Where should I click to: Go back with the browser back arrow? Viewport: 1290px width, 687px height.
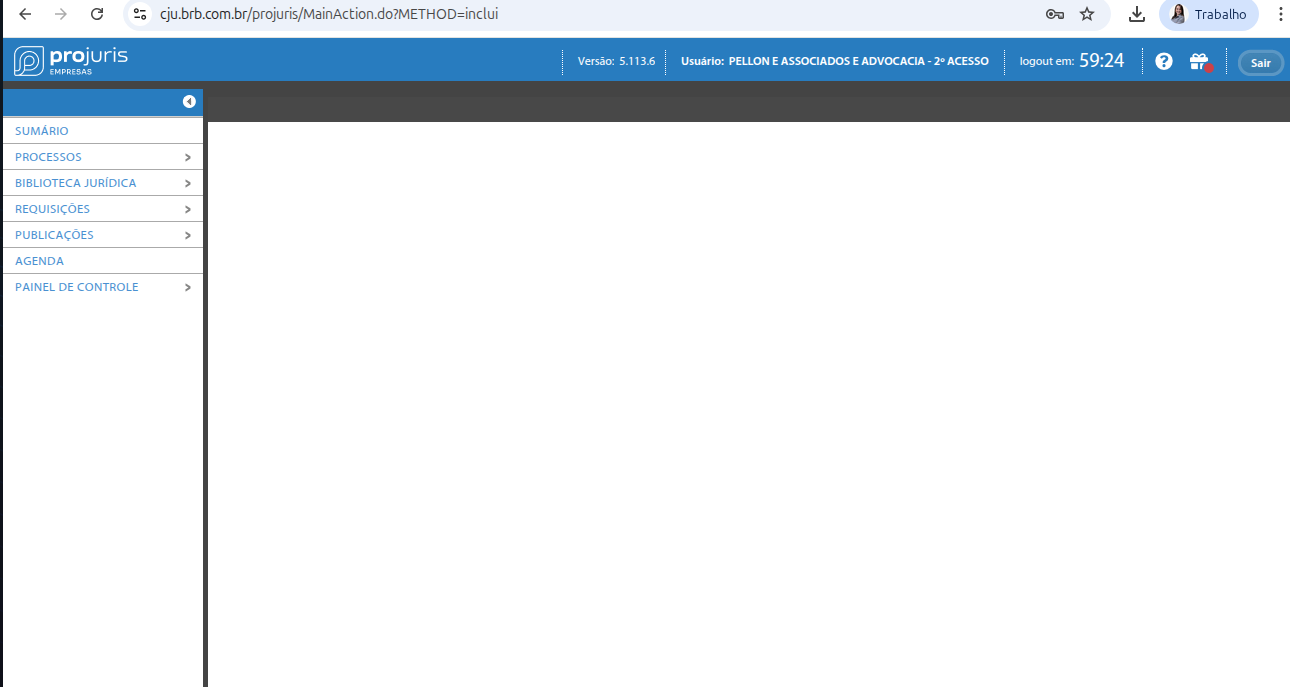[26, 14]
